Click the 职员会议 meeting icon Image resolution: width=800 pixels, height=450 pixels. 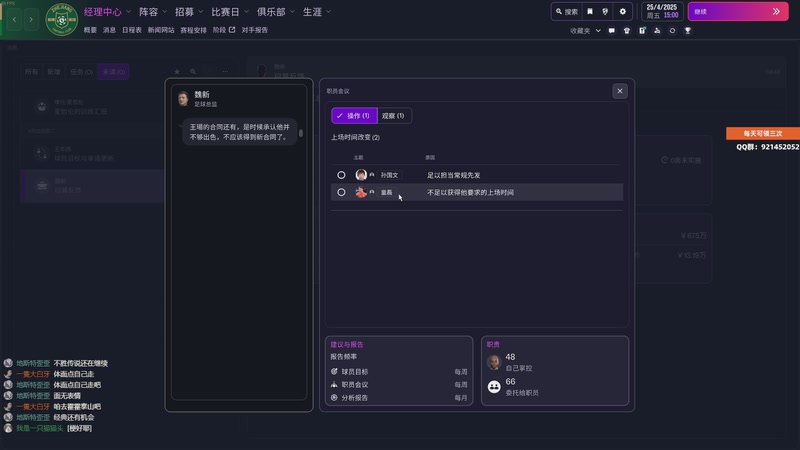tap(334, 384)
